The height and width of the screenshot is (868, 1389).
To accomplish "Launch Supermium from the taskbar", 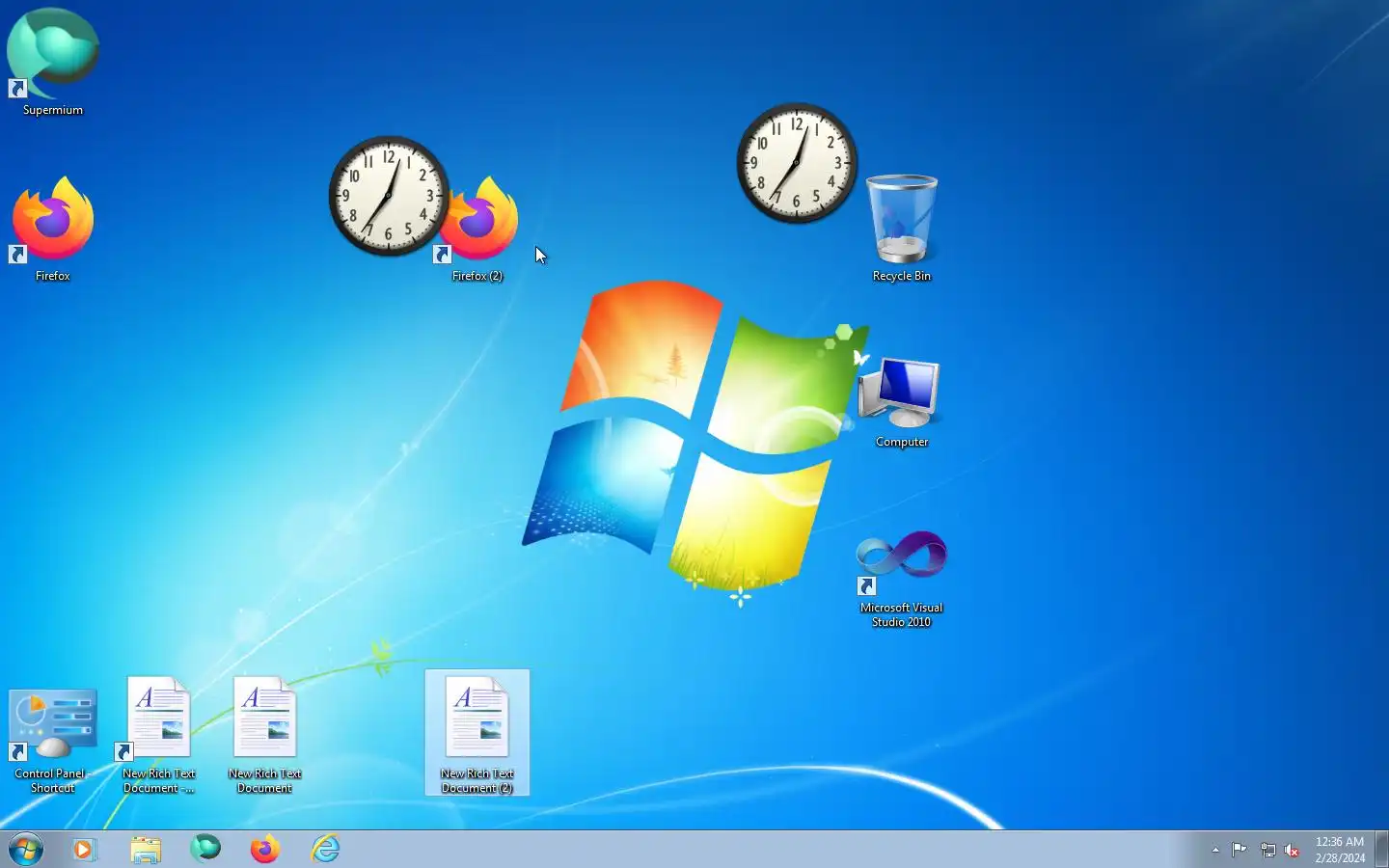I will click(205, 849).
